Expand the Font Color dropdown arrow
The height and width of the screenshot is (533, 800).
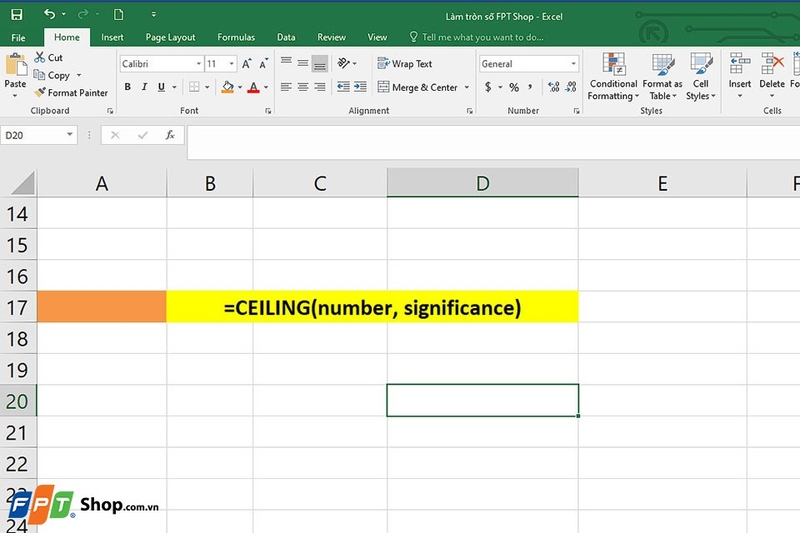pos(266,87)
